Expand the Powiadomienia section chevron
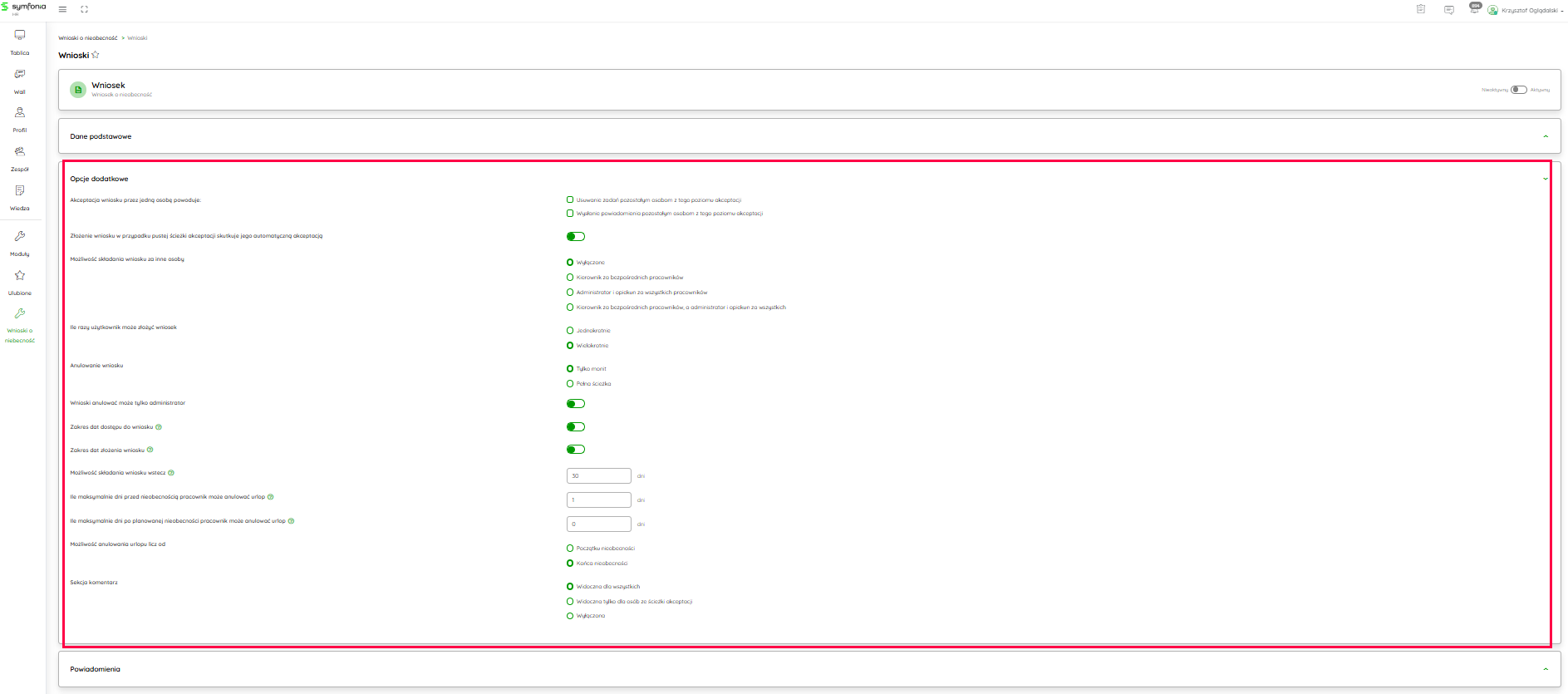This screenshot has width=1568, height=694. click(x=1546, y=669)
